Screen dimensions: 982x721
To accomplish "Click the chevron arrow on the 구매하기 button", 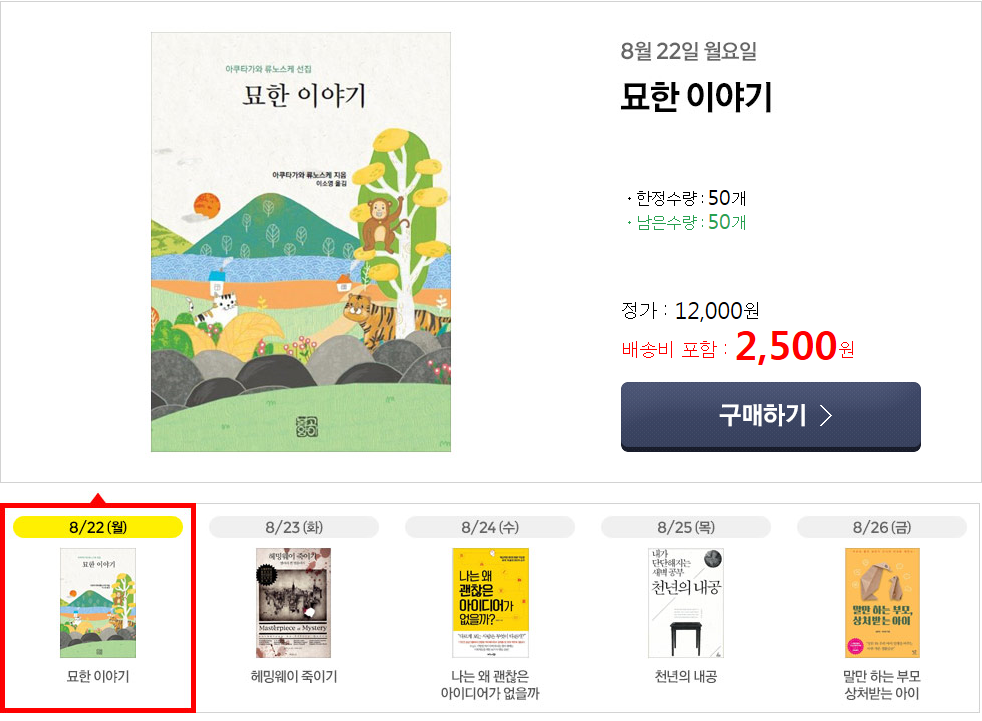I will [826, 416].
